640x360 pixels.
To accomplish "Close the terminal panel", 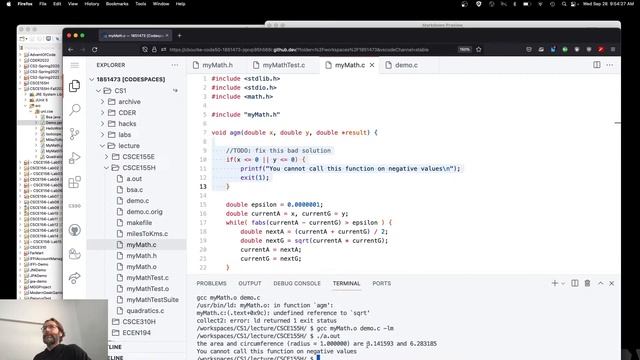I will [611, 283].
